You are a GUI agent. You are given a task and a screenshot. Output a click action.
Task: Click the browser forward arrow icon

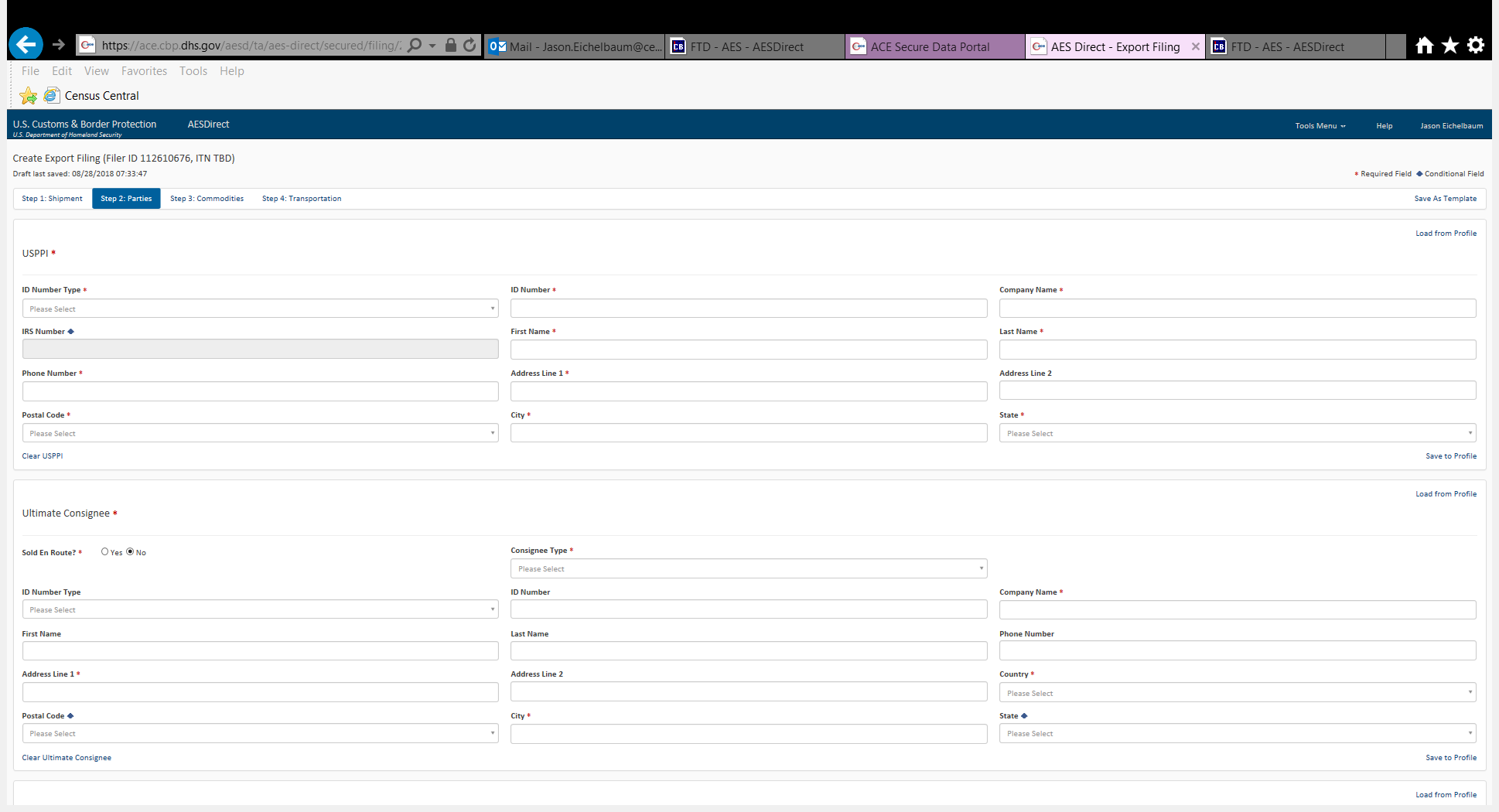pos(59,45)
